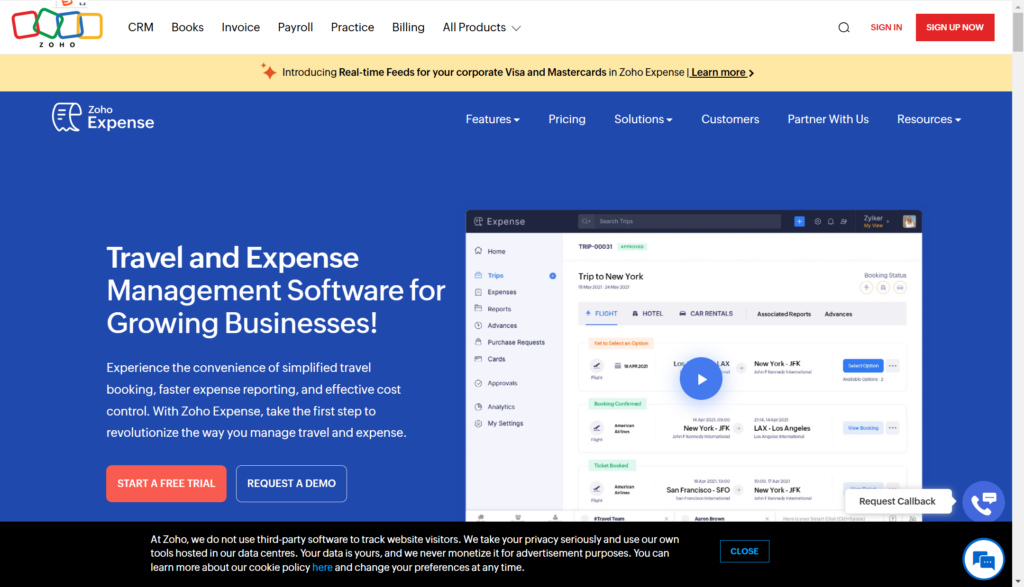Close the cookie notice banner
Image resolution: width=1024 pixels, height=587 pixels.
pyautogui.click(x=744, y=551)
